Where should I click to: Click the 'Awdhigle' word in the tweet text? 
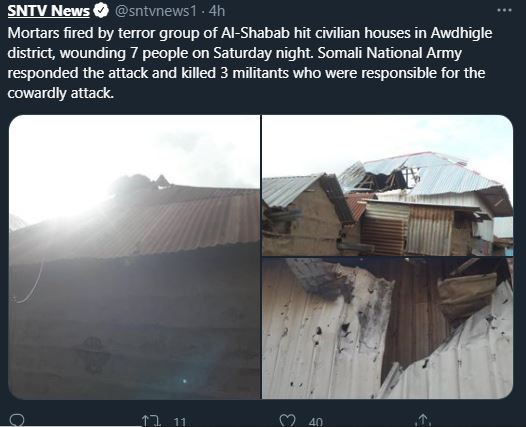(x=462, y=33)
